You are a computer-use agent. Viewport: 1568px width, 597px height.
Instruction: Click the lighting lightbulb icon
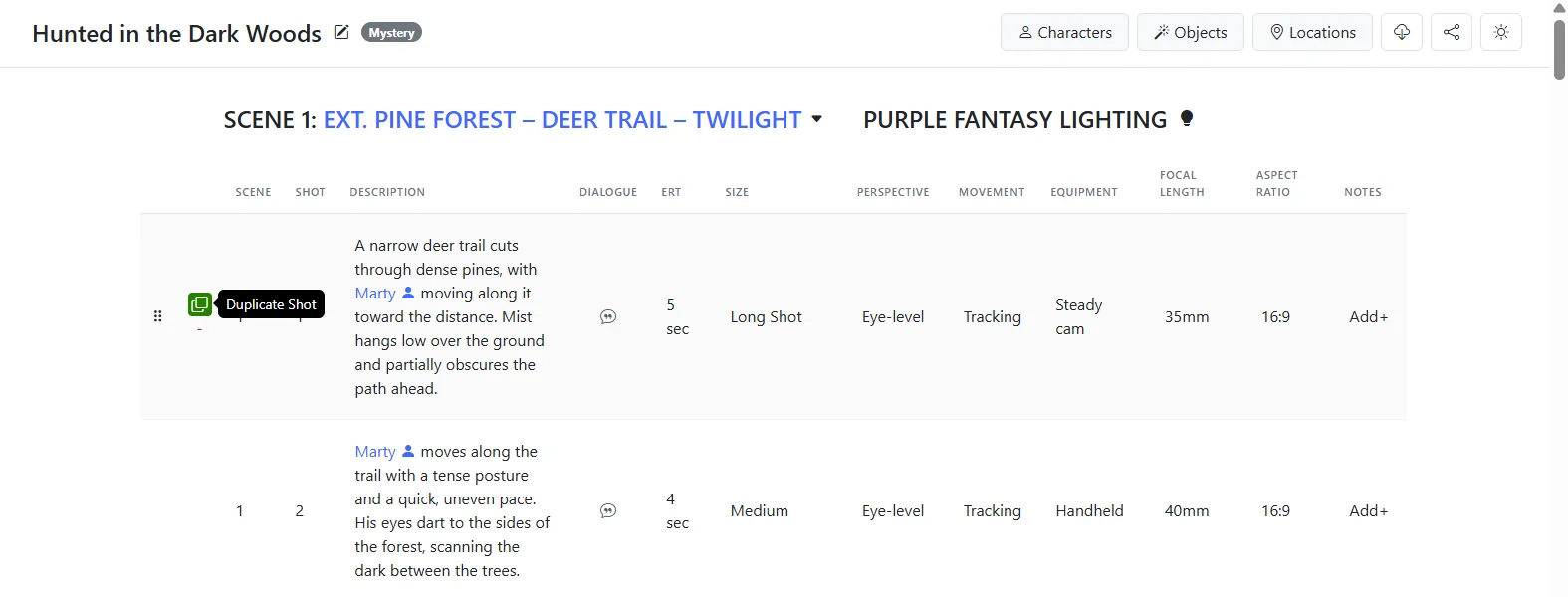point(1186,118)
